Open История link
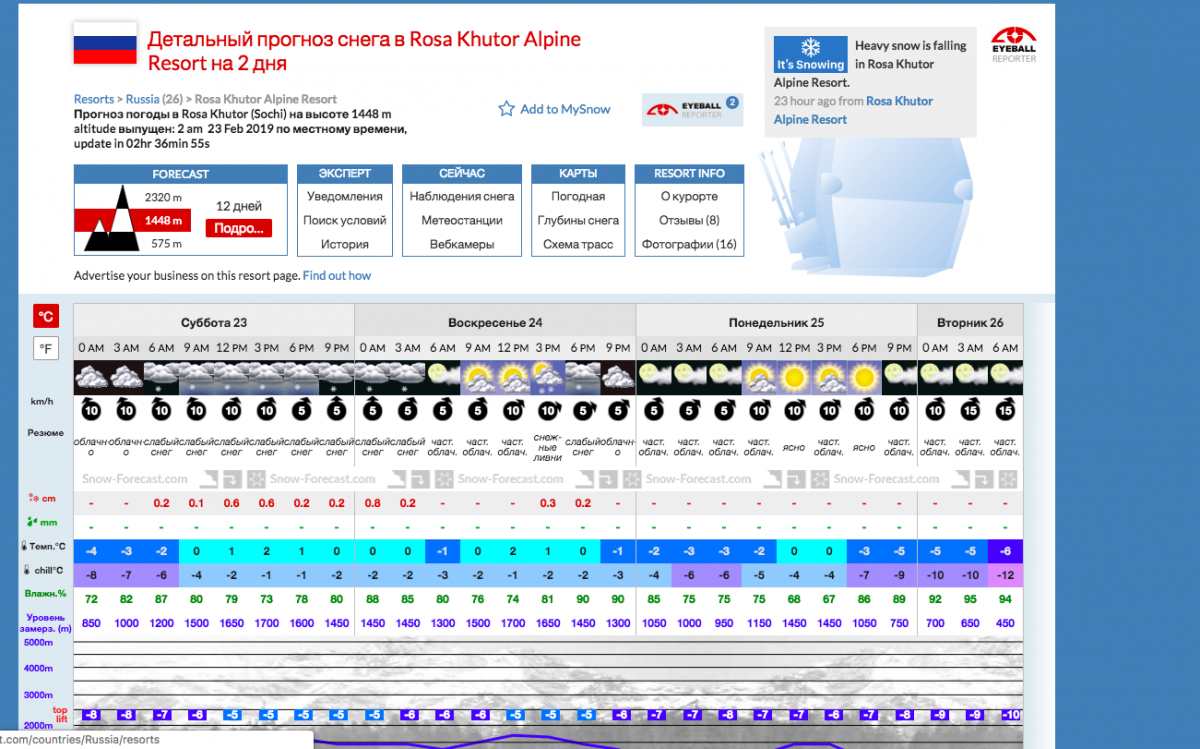The width and height of the screenshot is (1200, 749). click(345, 244)
